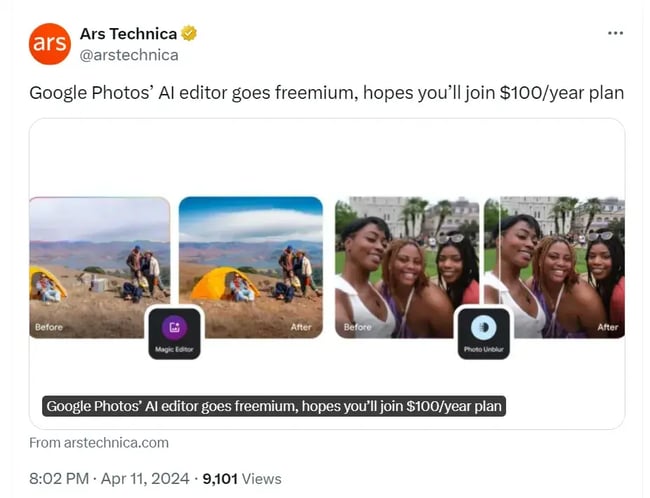Click the "Magic Editor" text label

174,349
